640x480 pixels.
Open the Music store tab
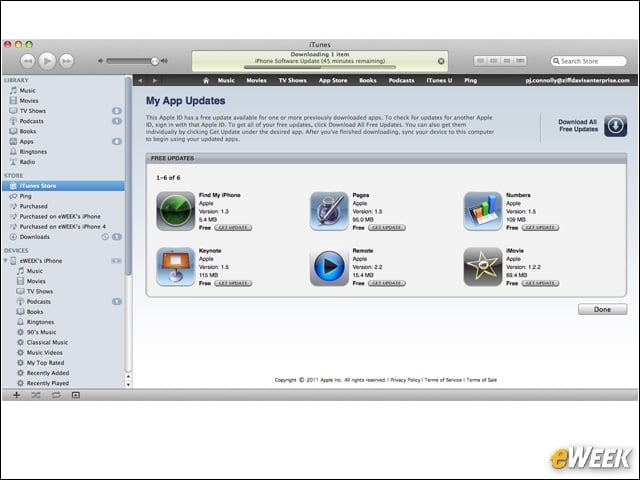point(226,80)
